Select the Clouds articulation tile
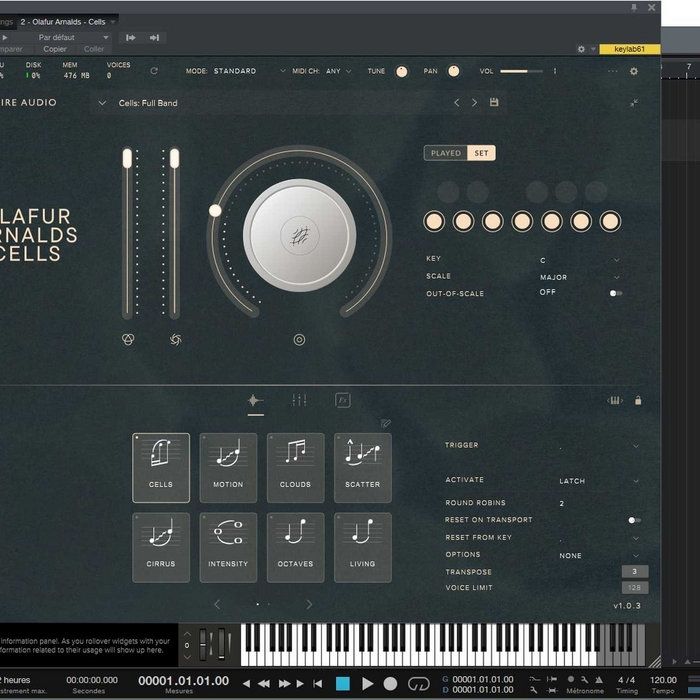The width and height of the screenshot is (700, 700). pos(296,467)
